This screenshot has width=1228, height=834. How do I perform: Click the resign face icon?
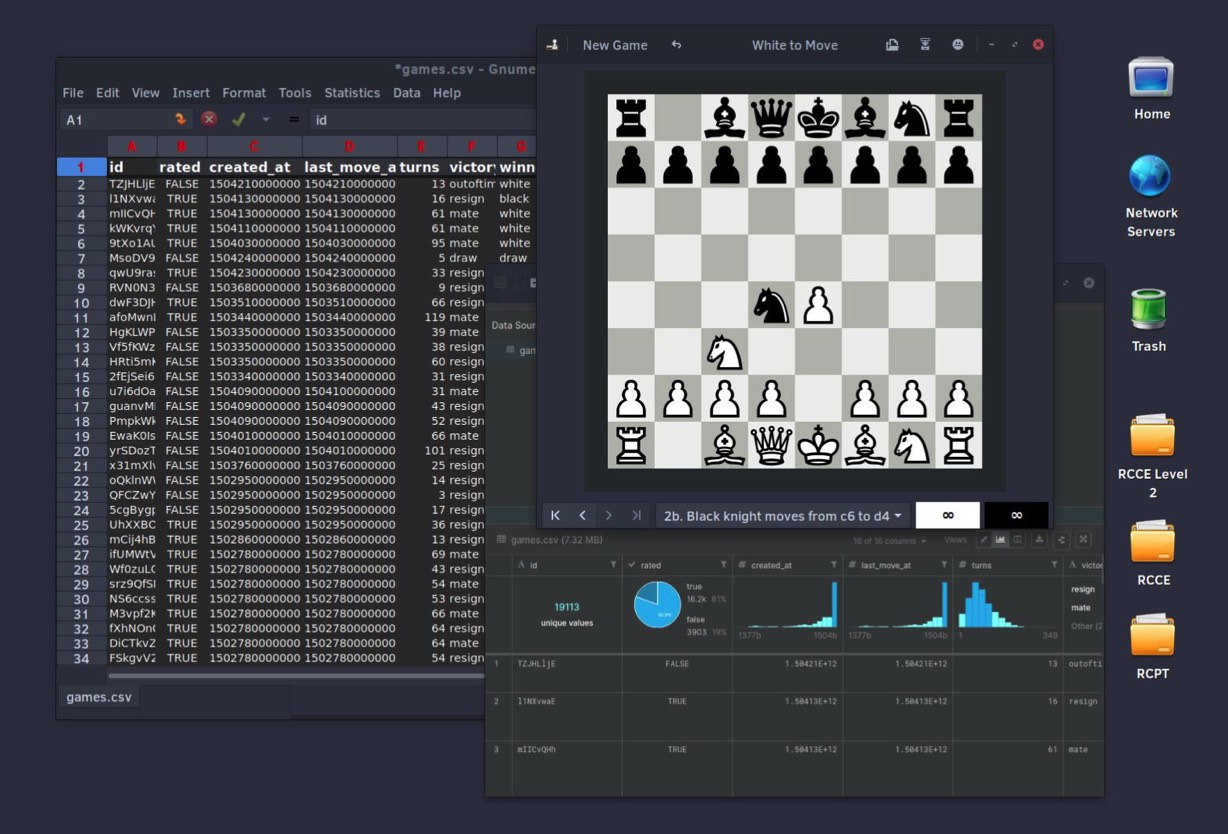[958, 45]
